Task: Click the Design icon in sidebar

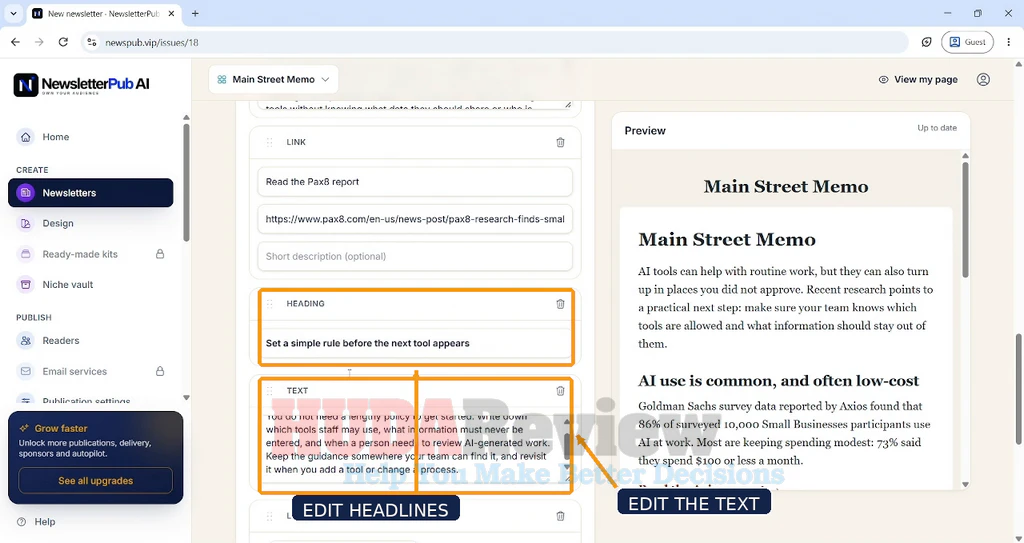Action: 25,223
